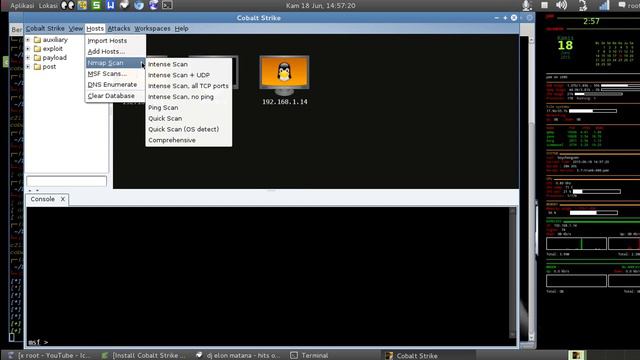Click the post folder icon
Viewport: 640px width, 360px height.
click(38, 67)
